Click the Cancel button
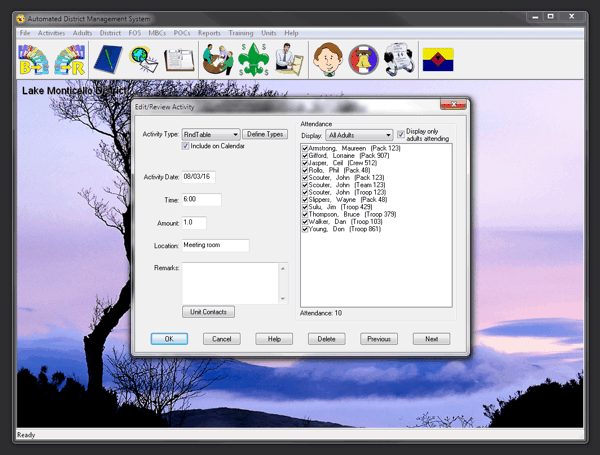Viewport: 600px width, 455px height. tap(222, 339)
